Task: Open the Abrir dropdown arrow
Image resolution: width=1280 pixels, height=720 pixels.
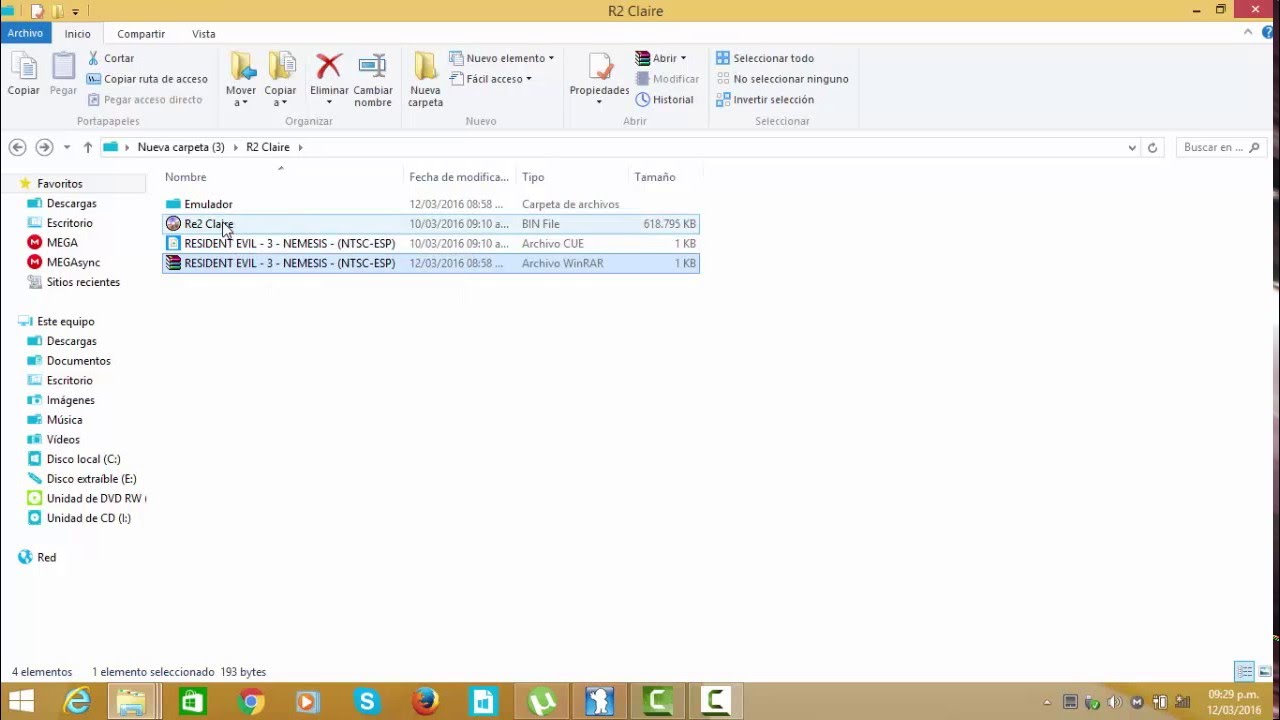Action: point(683,58)
